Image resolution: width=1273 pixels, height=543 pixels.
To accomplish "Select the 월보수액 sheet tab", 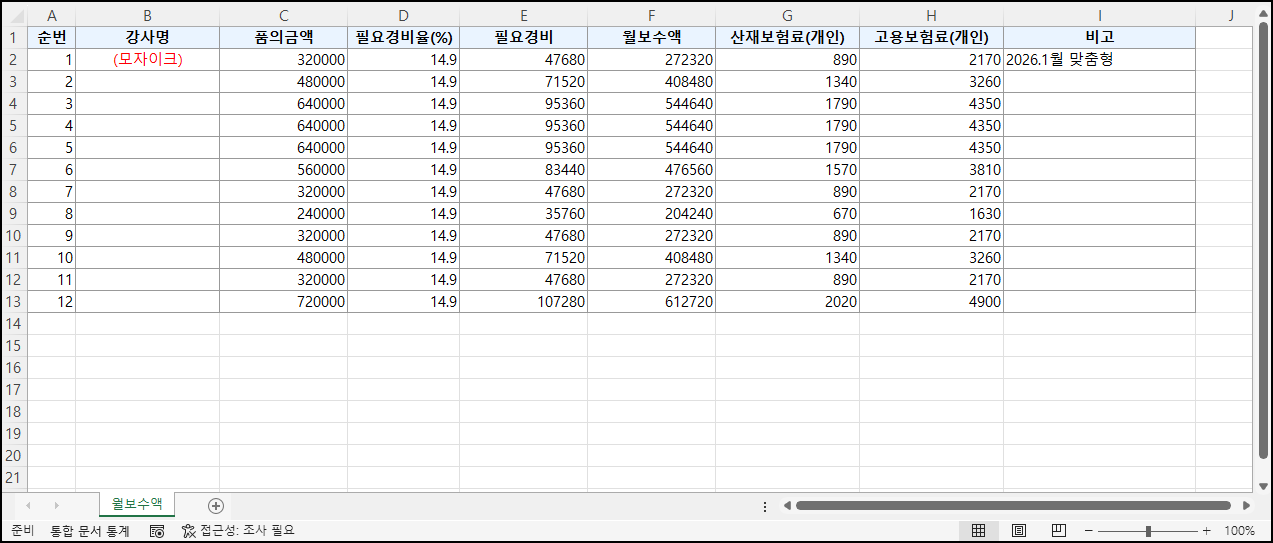I will [x=137, y=504].
